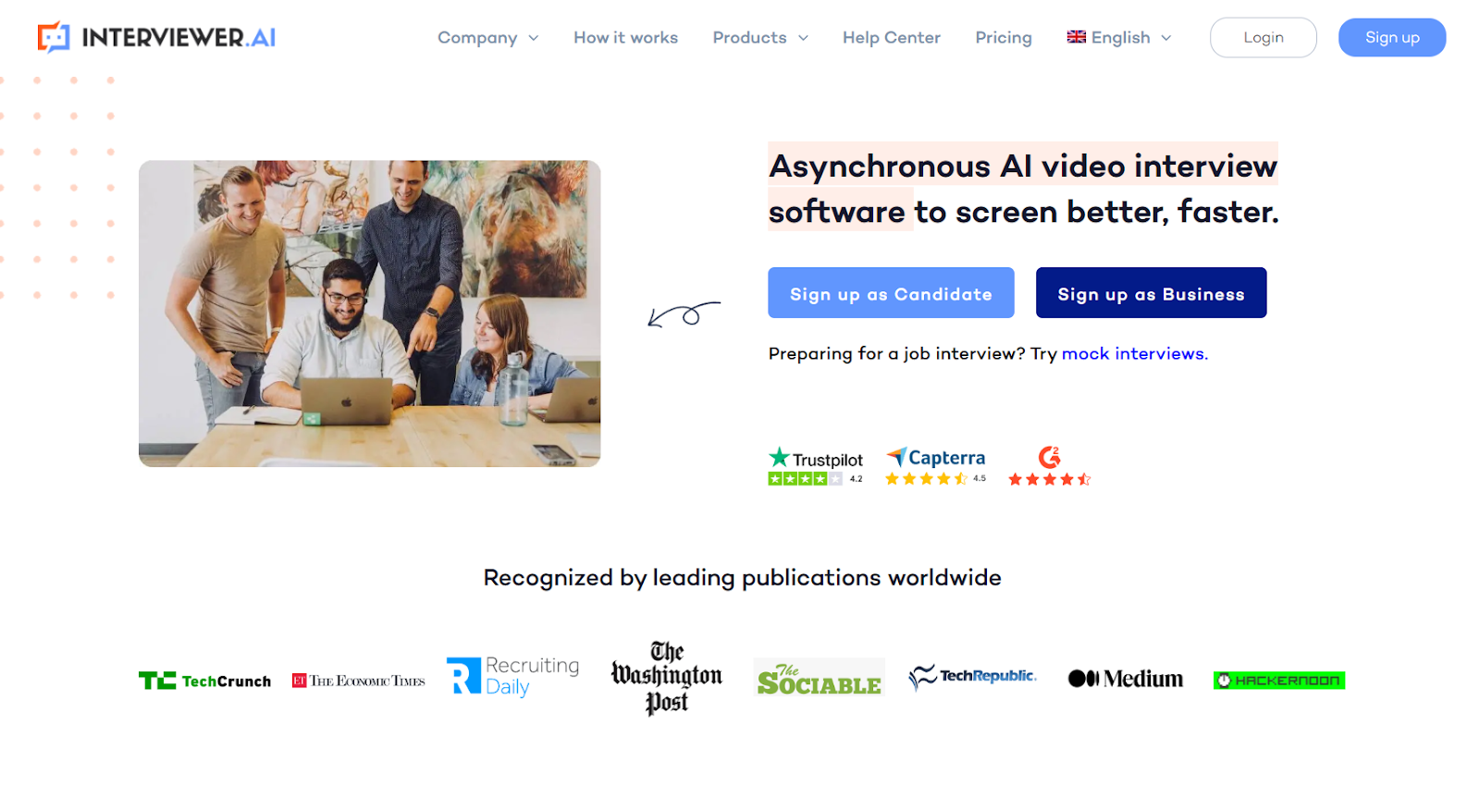The width and height of the screenshot is (1480, 812).
Task: Open the Medium publication logo
Action: pyautogui.click(x=1125, y=679)
